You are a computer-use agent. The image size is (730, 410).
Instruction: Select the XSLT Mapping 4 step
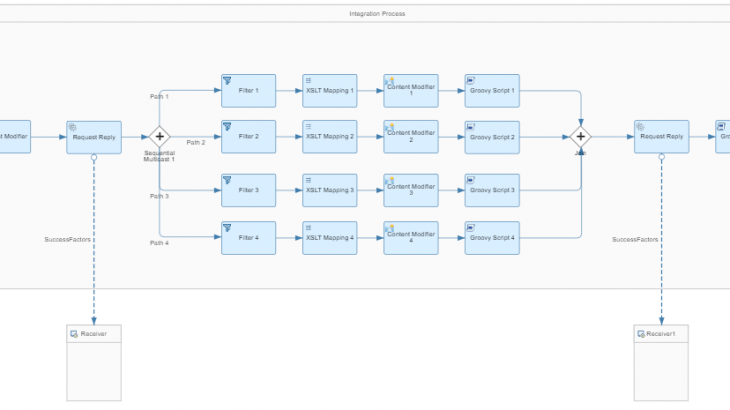click(330, 238)
